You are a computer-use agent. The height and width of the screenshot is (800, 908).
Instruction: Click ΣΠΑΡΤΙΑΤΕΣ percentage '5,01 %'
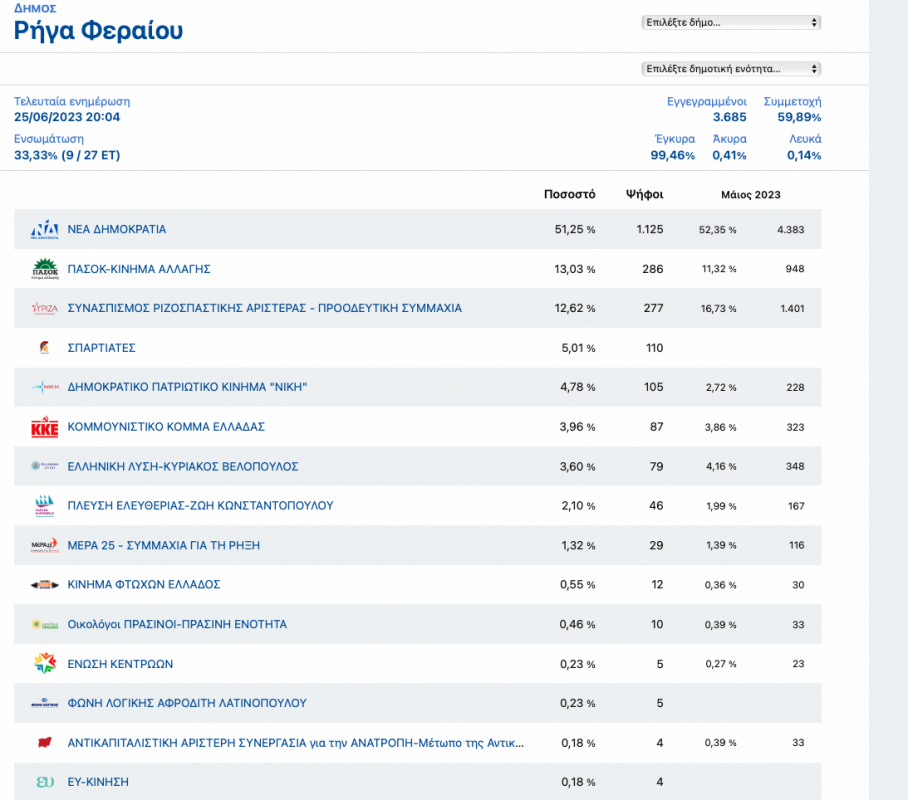pyautogui.click(x=579, y=348)
